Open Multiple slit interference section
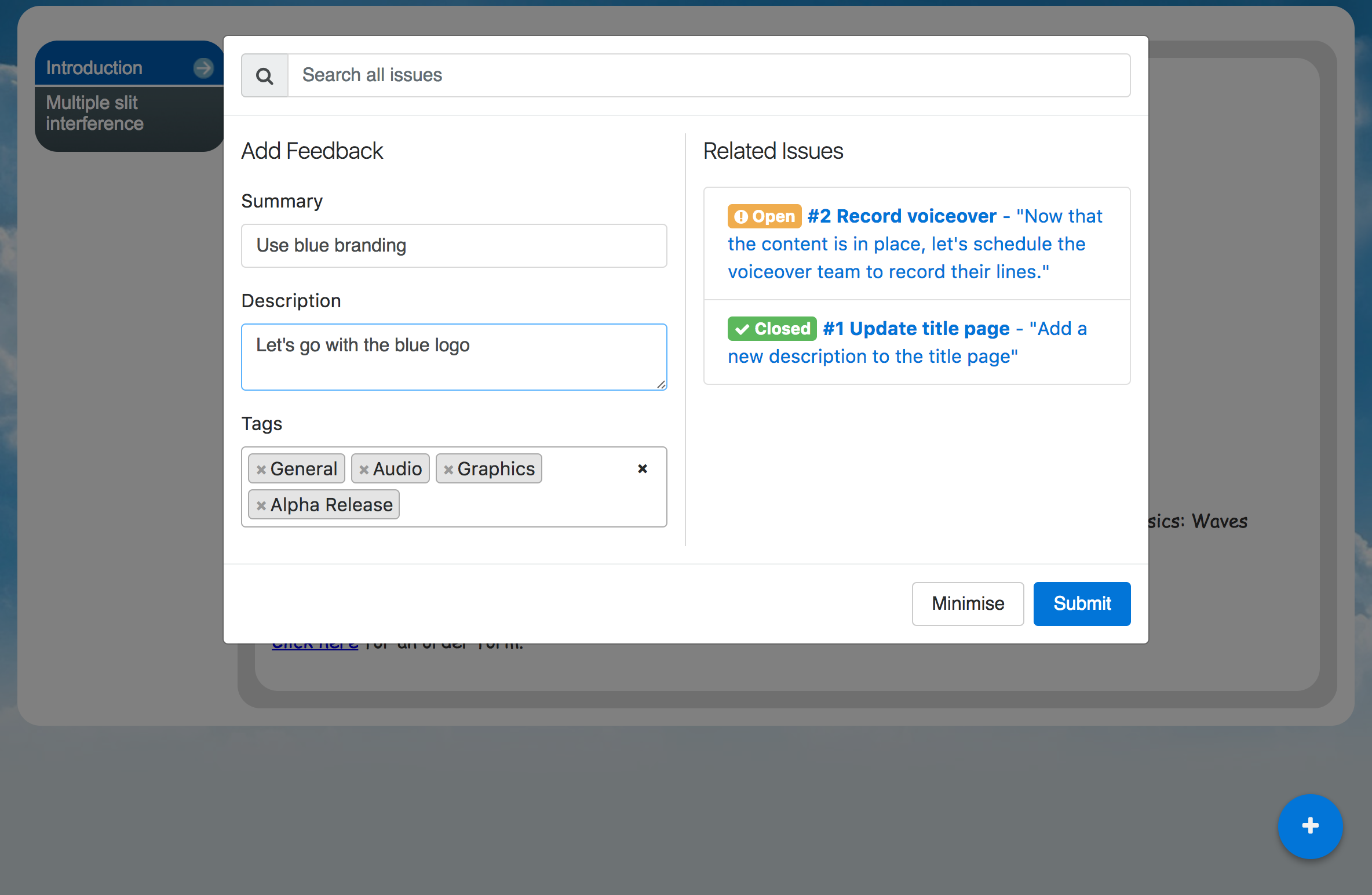Image resolution: width=1372 pixels, height=895 pixels. [94, 113]
